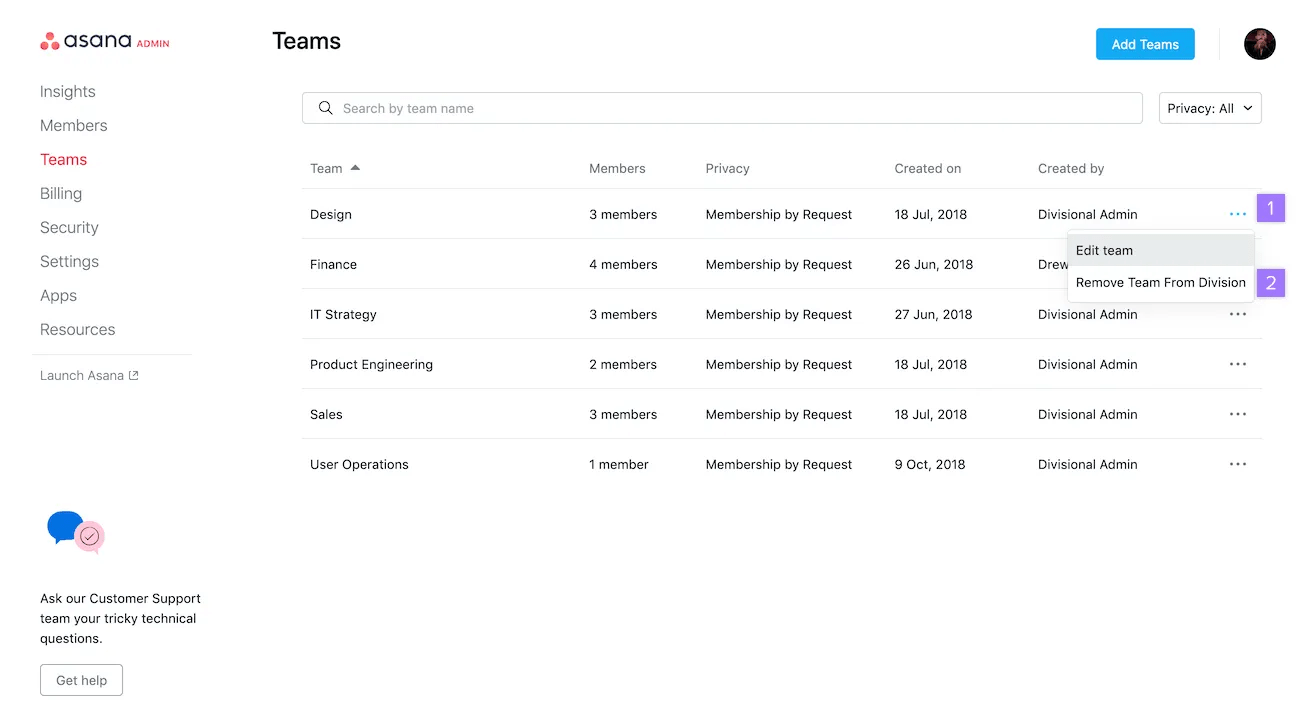Open the three-dot menu for User Operations
1300x728 pixels.
(1238, 464)
